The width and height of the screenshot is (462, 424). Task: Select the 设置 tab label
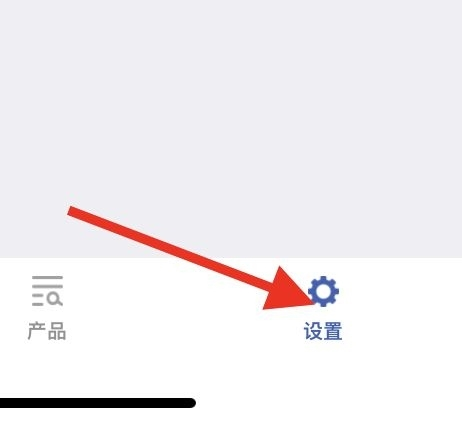click(x=323, y=331)
